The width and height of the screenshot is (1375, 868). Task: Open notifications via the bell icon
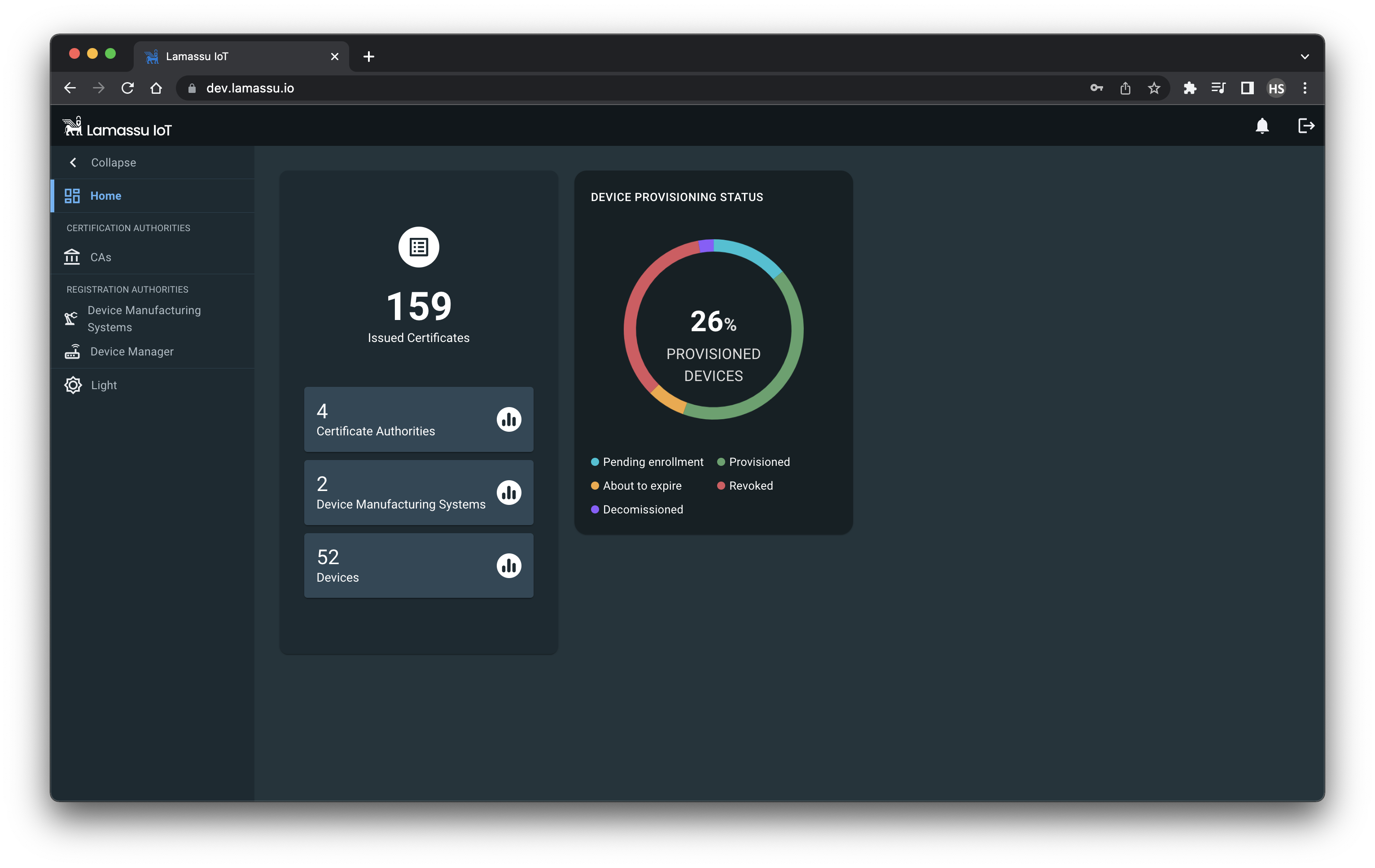click(x=1262, y=126)
